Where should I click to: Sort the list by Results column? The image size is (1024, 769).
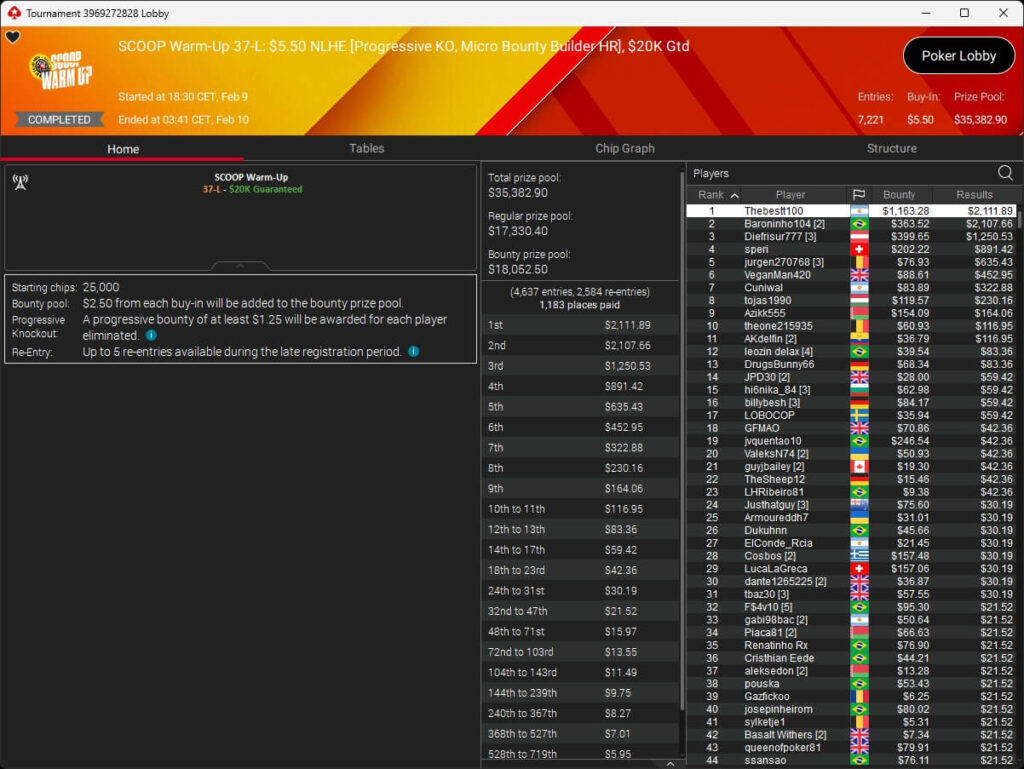(974, 195)
